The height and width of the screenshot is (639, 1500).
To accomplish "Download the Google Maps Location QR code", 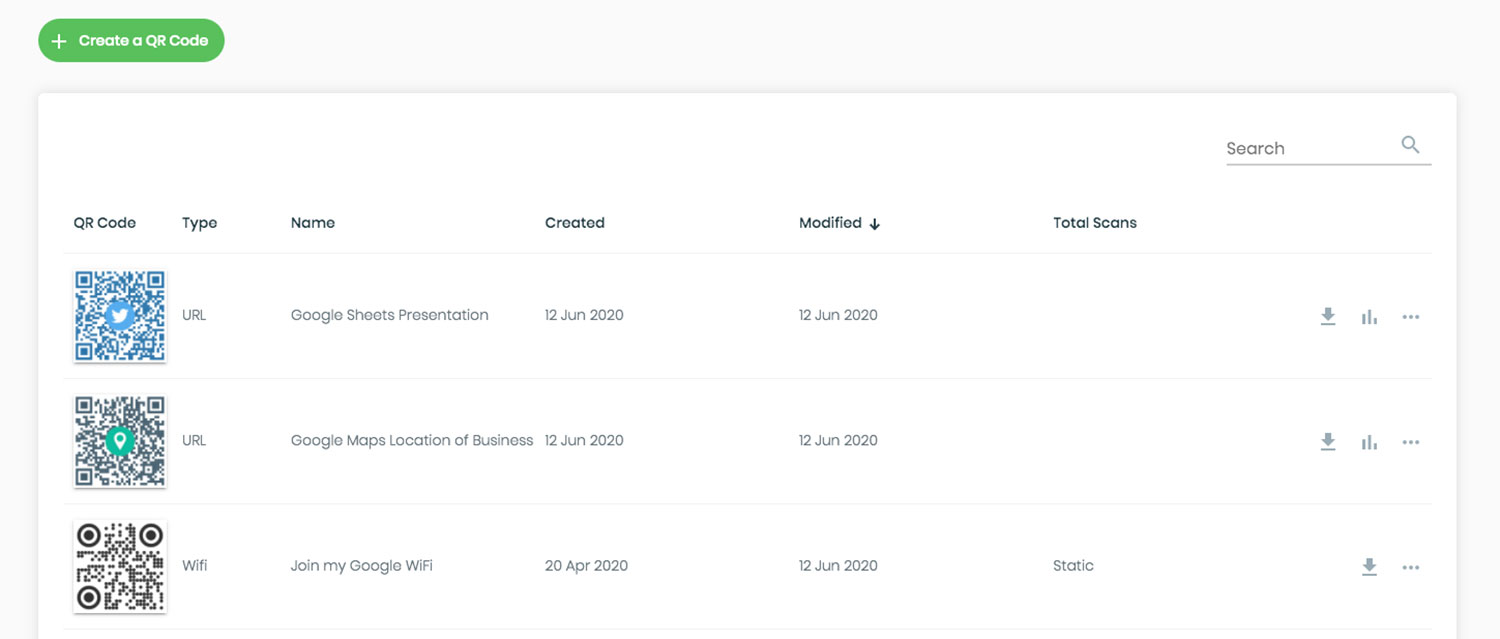I will coord(1328,442).
